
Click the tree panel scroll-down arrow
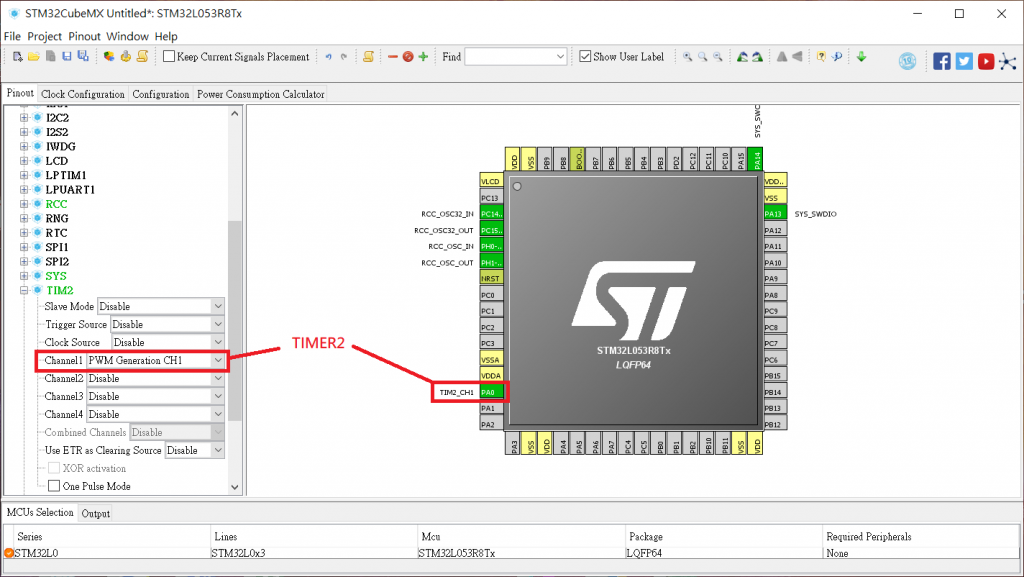pyautogui.click(x=234, y=487)
